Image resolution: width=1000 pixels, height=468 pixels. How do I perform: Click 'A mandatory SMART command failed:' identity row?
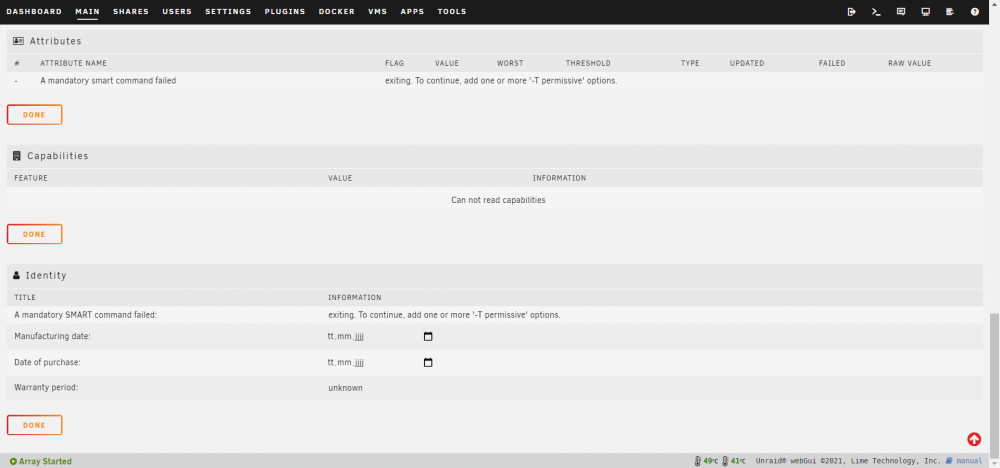(494, 315)
